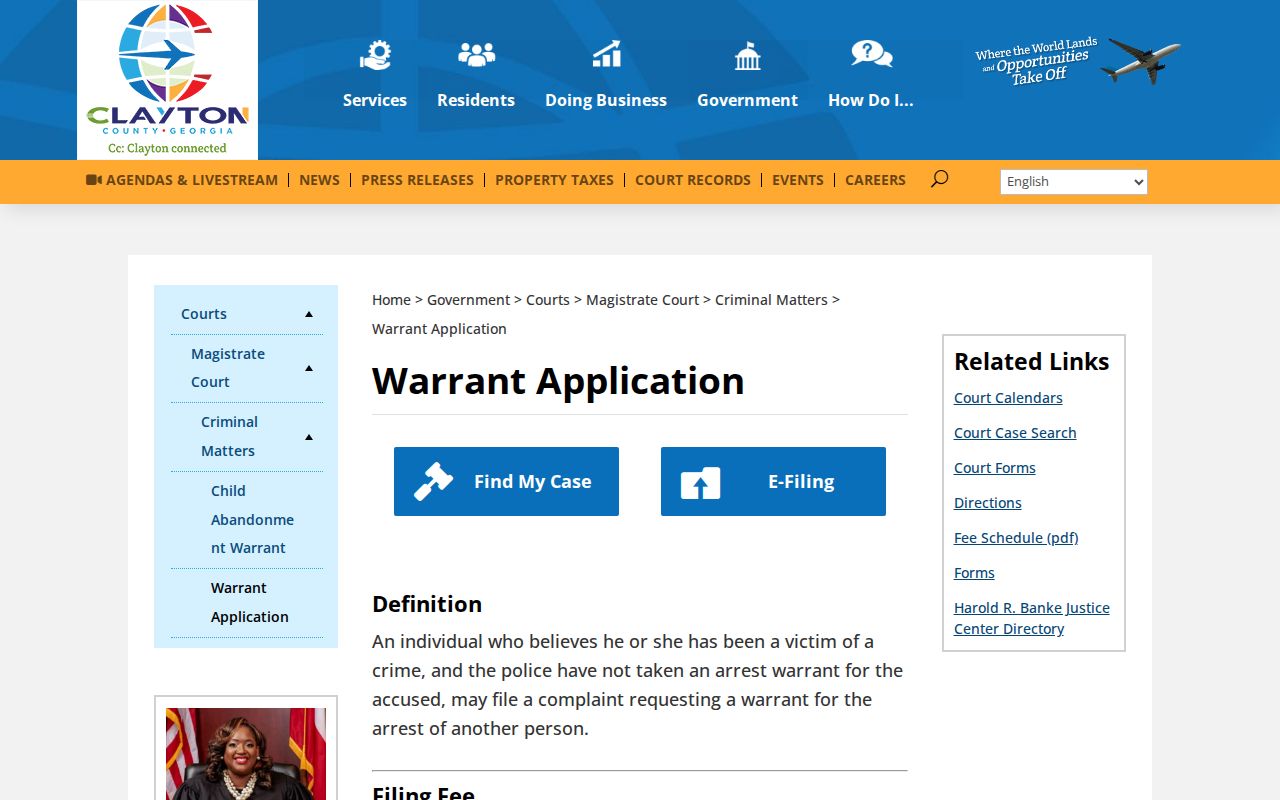Open the Services menu

375,100
